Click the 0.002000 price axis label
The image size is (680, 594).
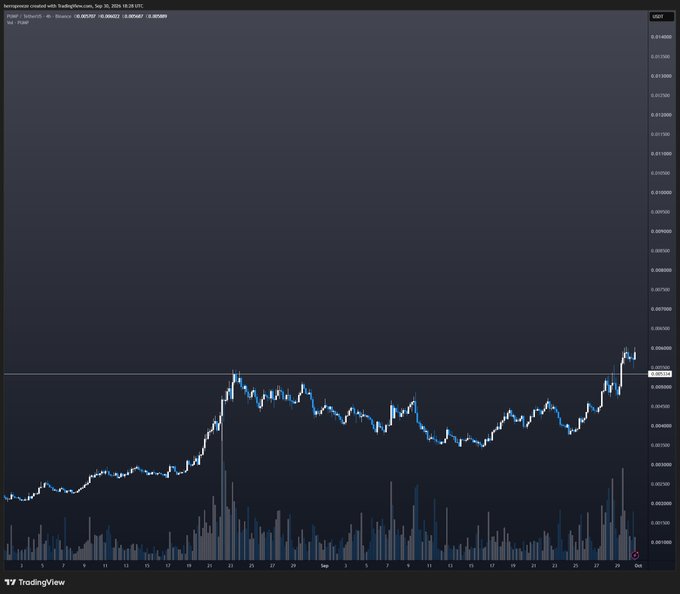coord(661,504)
